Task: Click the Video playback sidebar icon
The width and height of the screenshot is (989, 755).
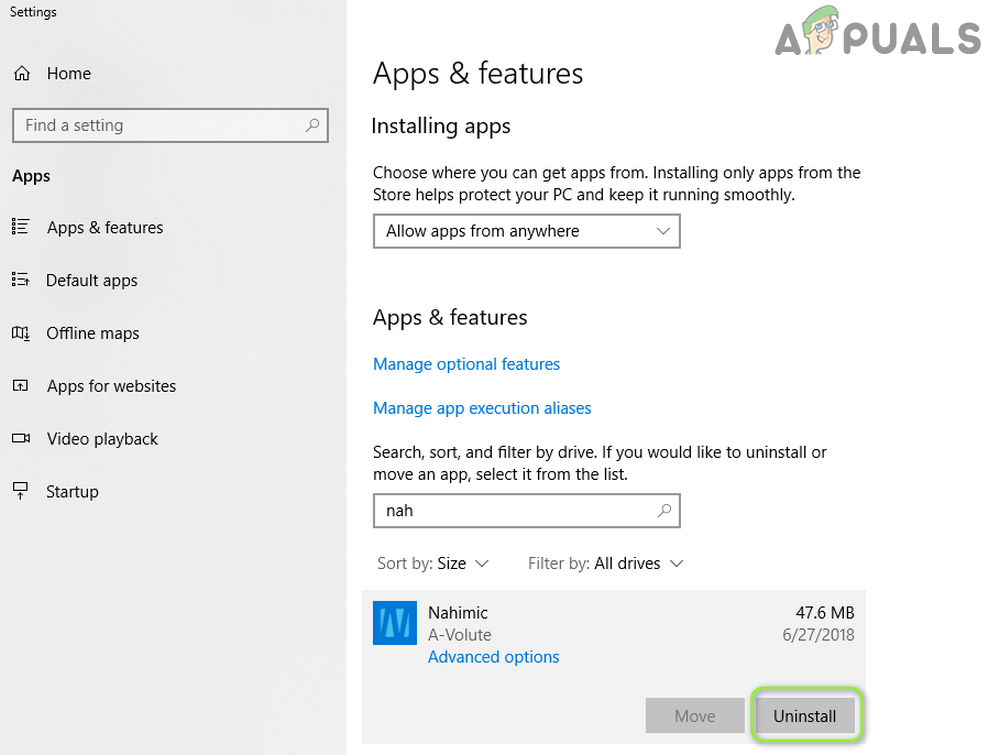Action: (x=21, y=439)
